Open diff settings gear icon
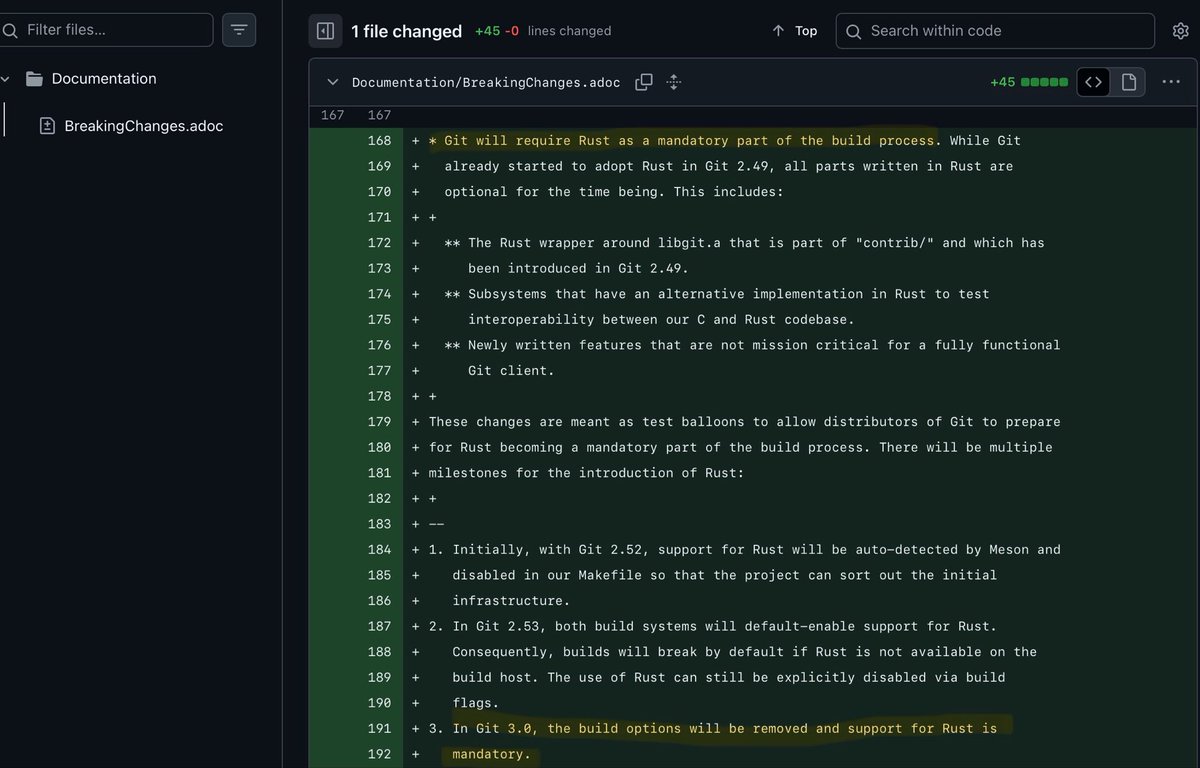Image resolution: width=1200 pixels, height=768 pixels. [x=1180, y=31]
